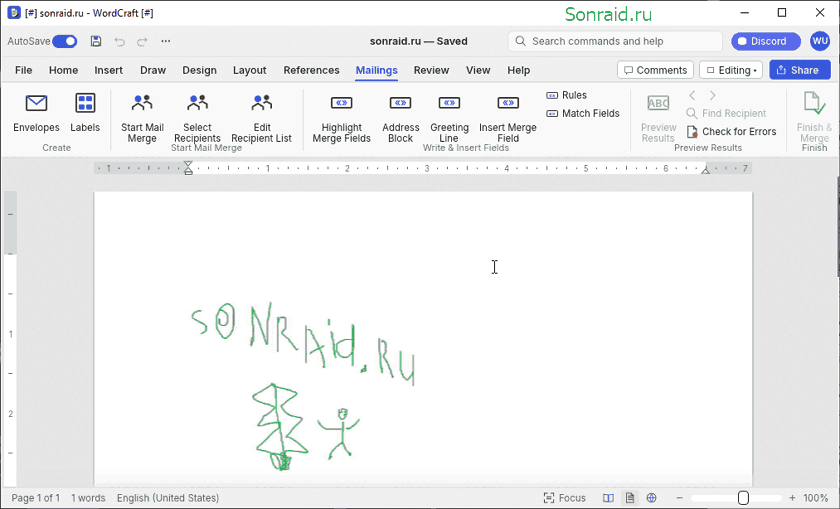This screenshot has height=509, width=840.
Task: Click Page 1 of 1 status
Action: pos(36,498)
